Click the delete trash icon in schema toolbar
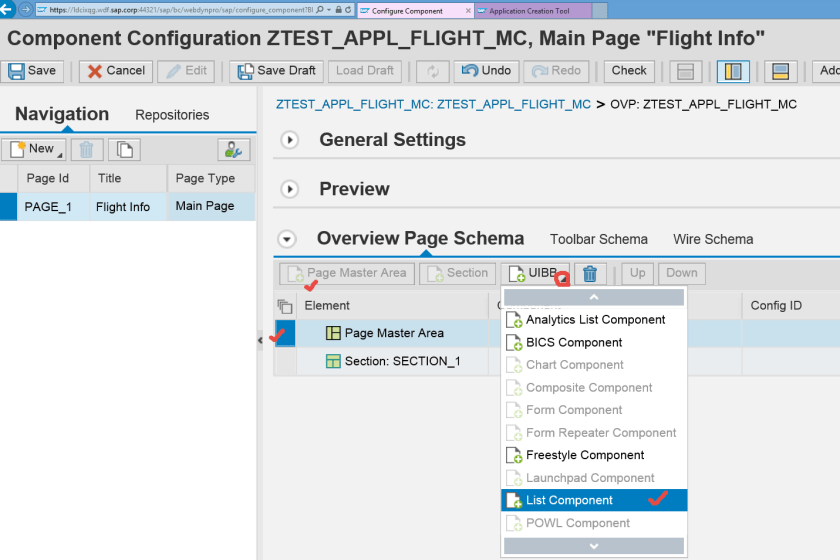Screen dimensions: 840x560 (x=590, y=273)
